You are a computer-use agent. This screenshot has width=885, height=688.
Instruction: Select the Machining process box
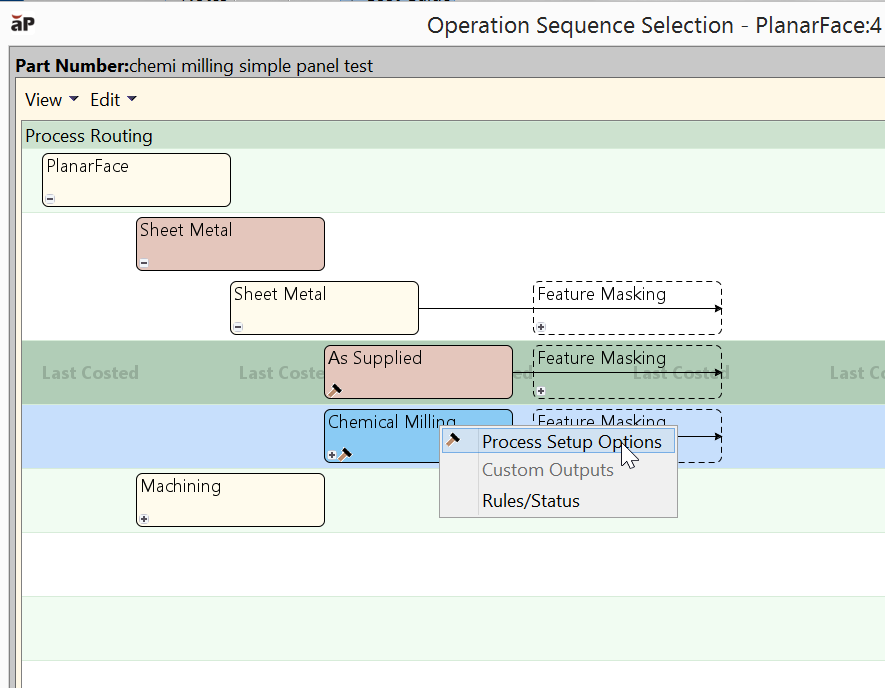(230, 499)
